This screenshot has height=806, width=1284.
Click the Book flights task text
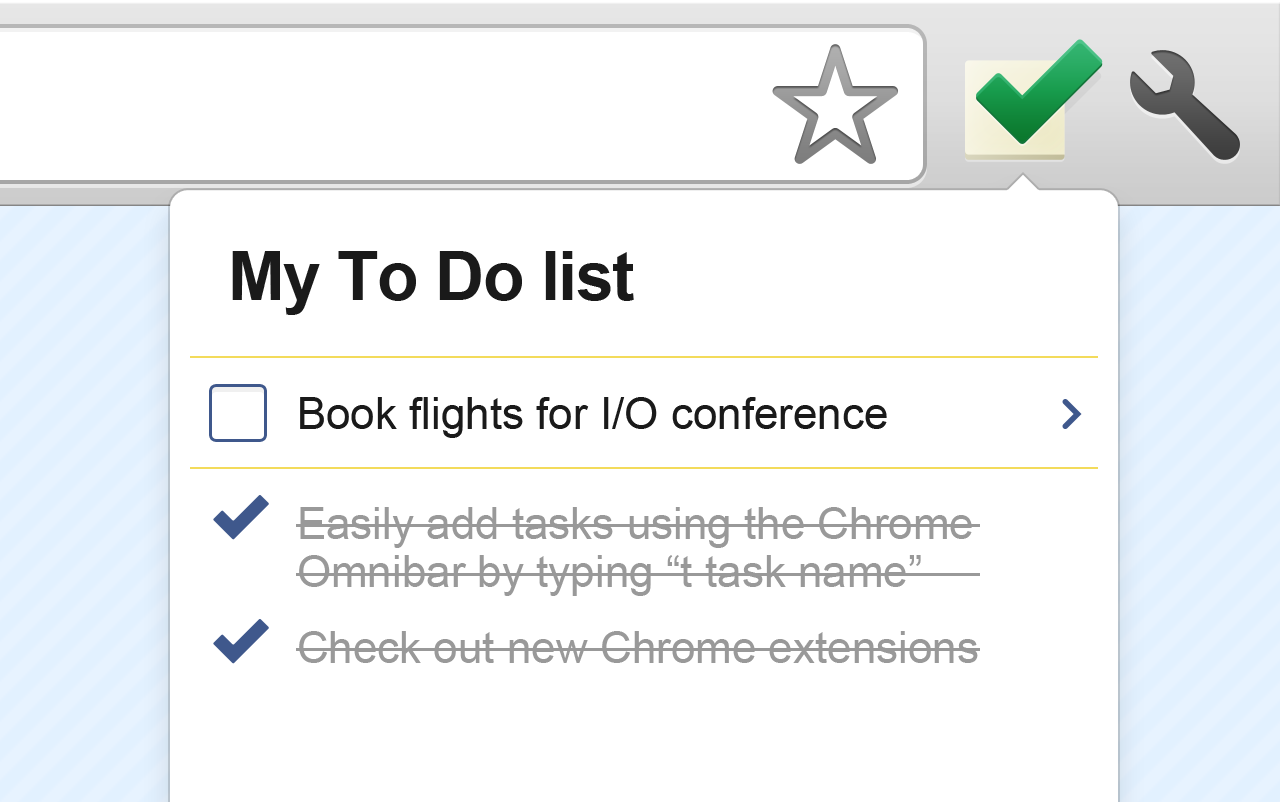(591, 413)
